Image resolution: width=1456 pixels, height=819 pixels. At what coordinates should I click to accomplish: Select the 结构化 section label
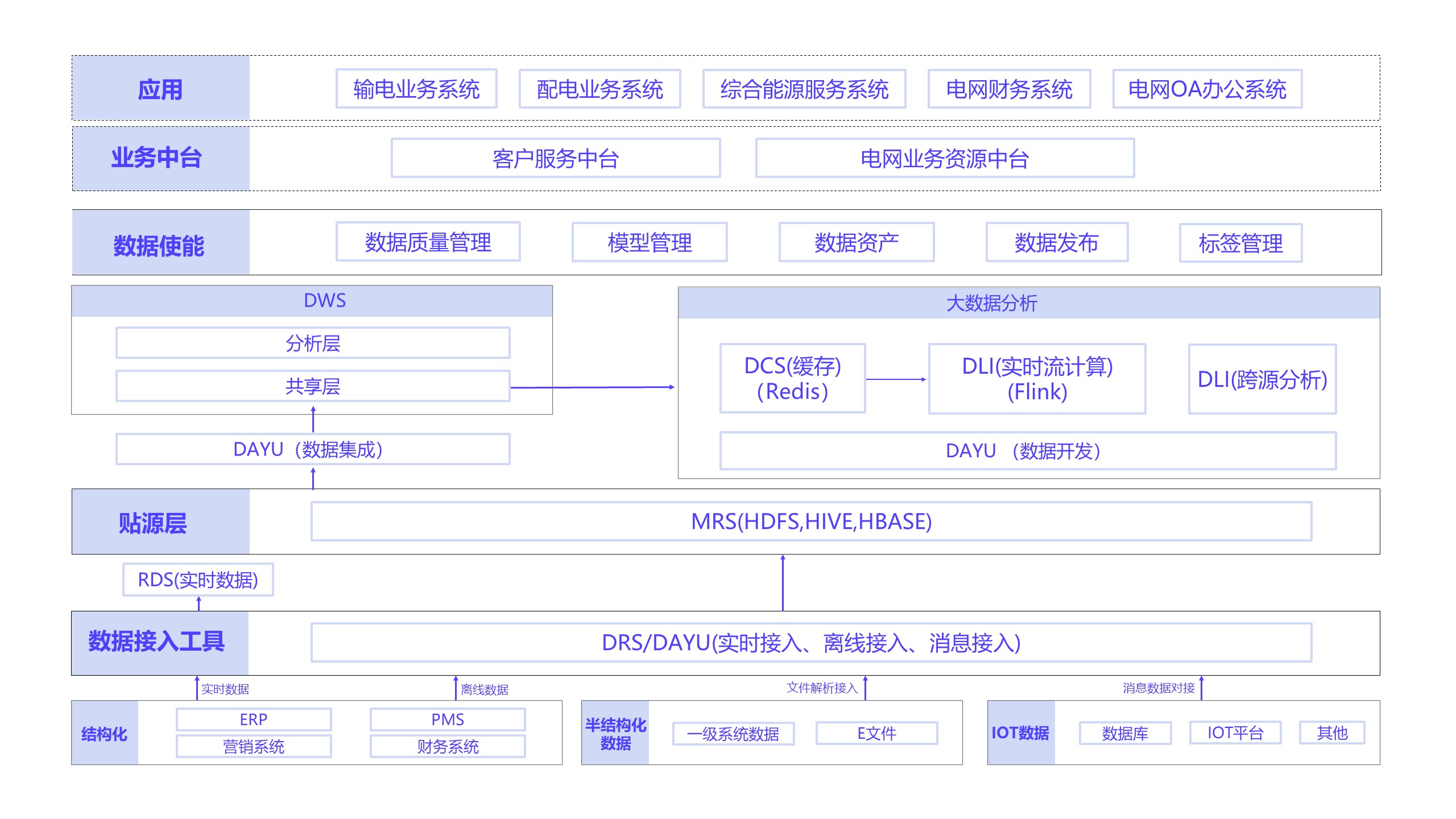coord(105,733)
